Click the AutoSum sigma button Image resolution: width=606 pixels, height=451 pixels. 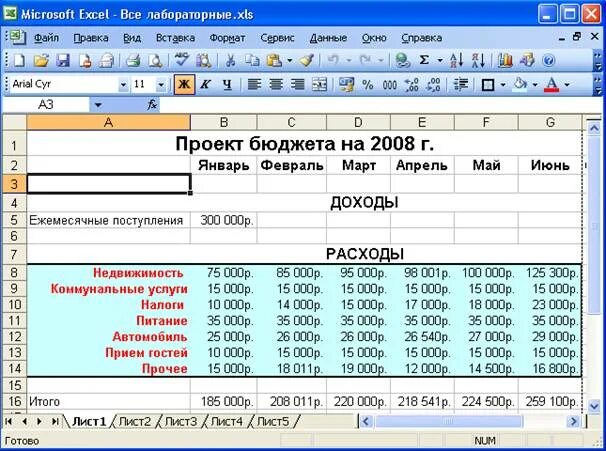tap(424, 61)
